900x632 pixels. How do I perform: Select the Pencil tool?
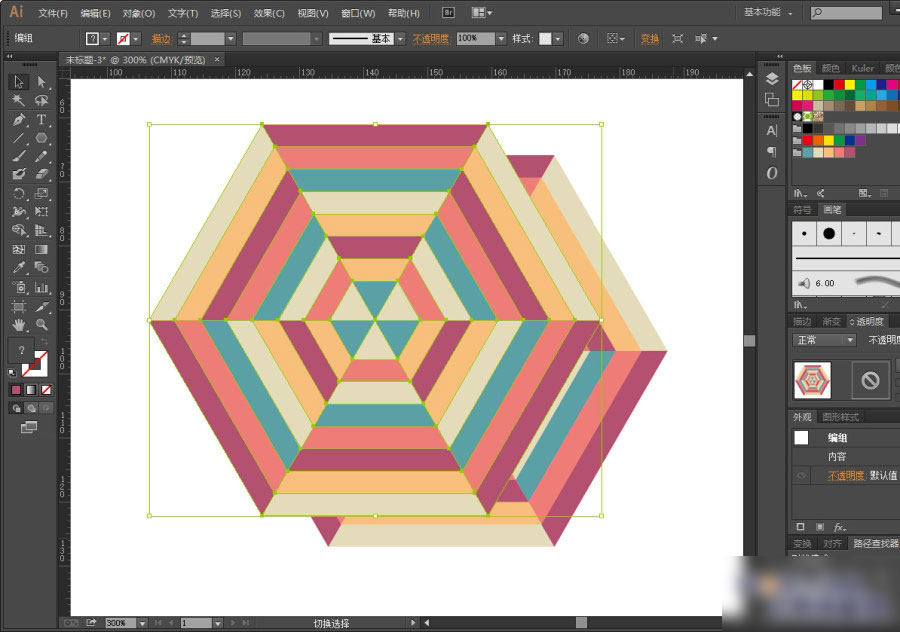coord(41,156)
